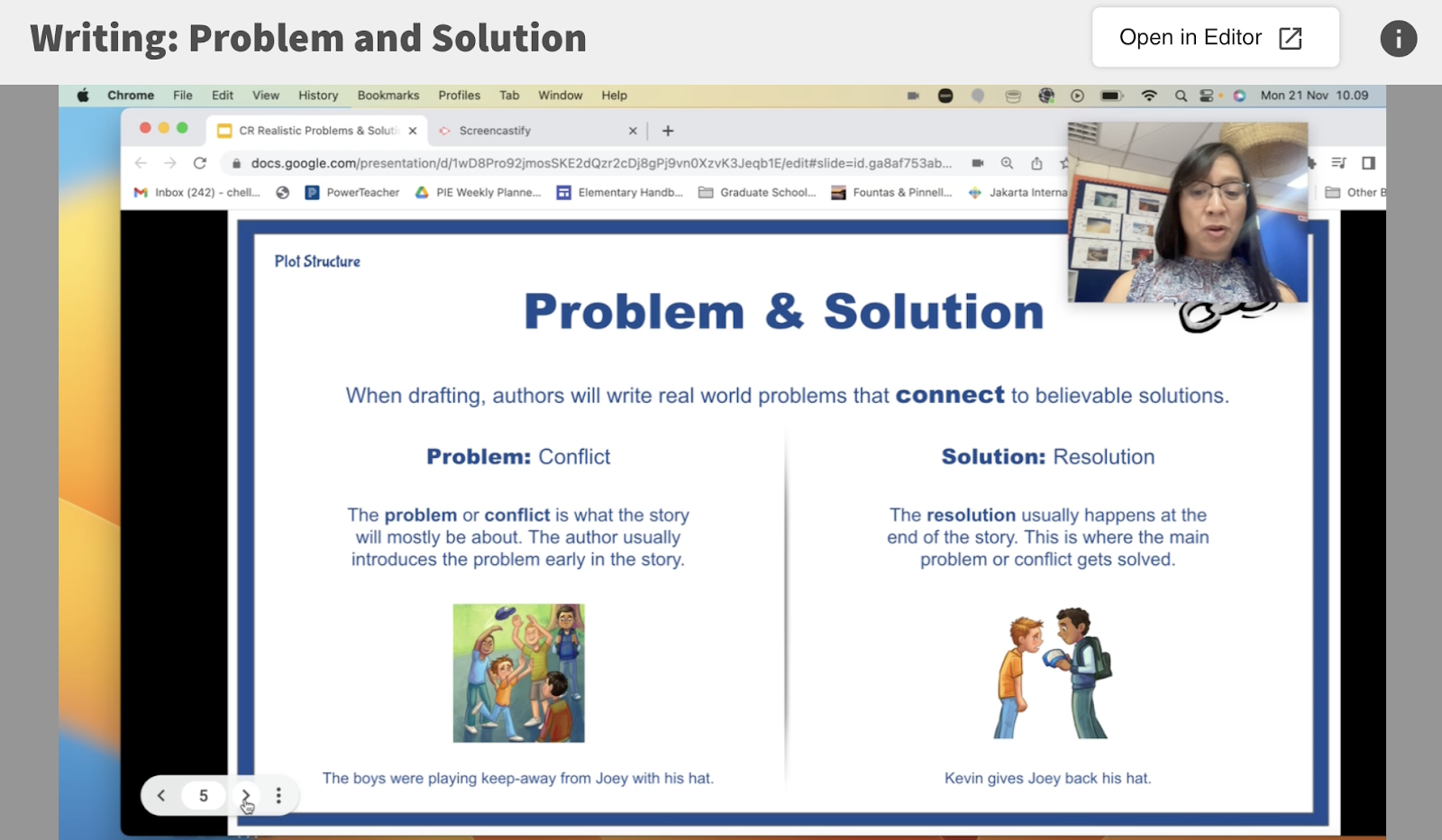This screenshot has width=1442, height=840.
Task: Open the Tab menu
Action: point(509,96)
